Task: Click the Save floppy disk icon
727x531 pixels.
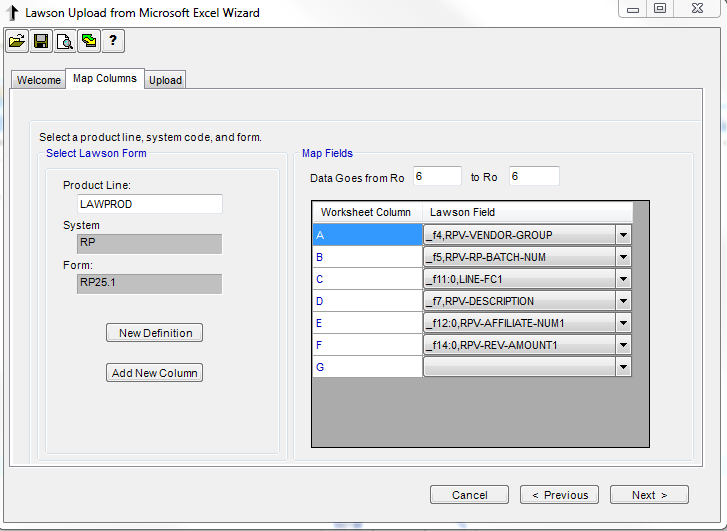Action: pyautogui.click(x=41, y=41)
